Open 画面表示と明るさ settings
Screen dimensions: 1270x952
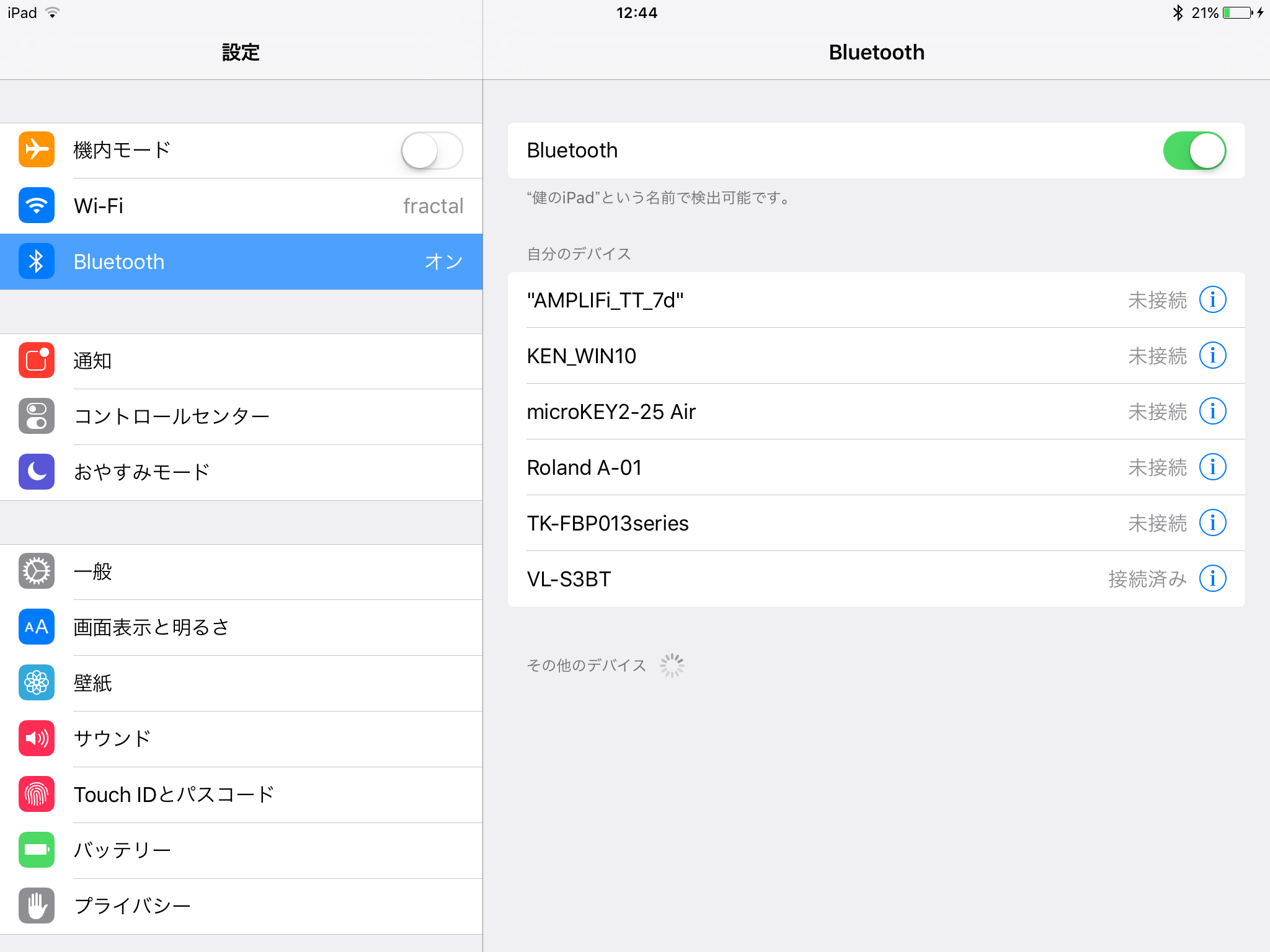point(241,627)
